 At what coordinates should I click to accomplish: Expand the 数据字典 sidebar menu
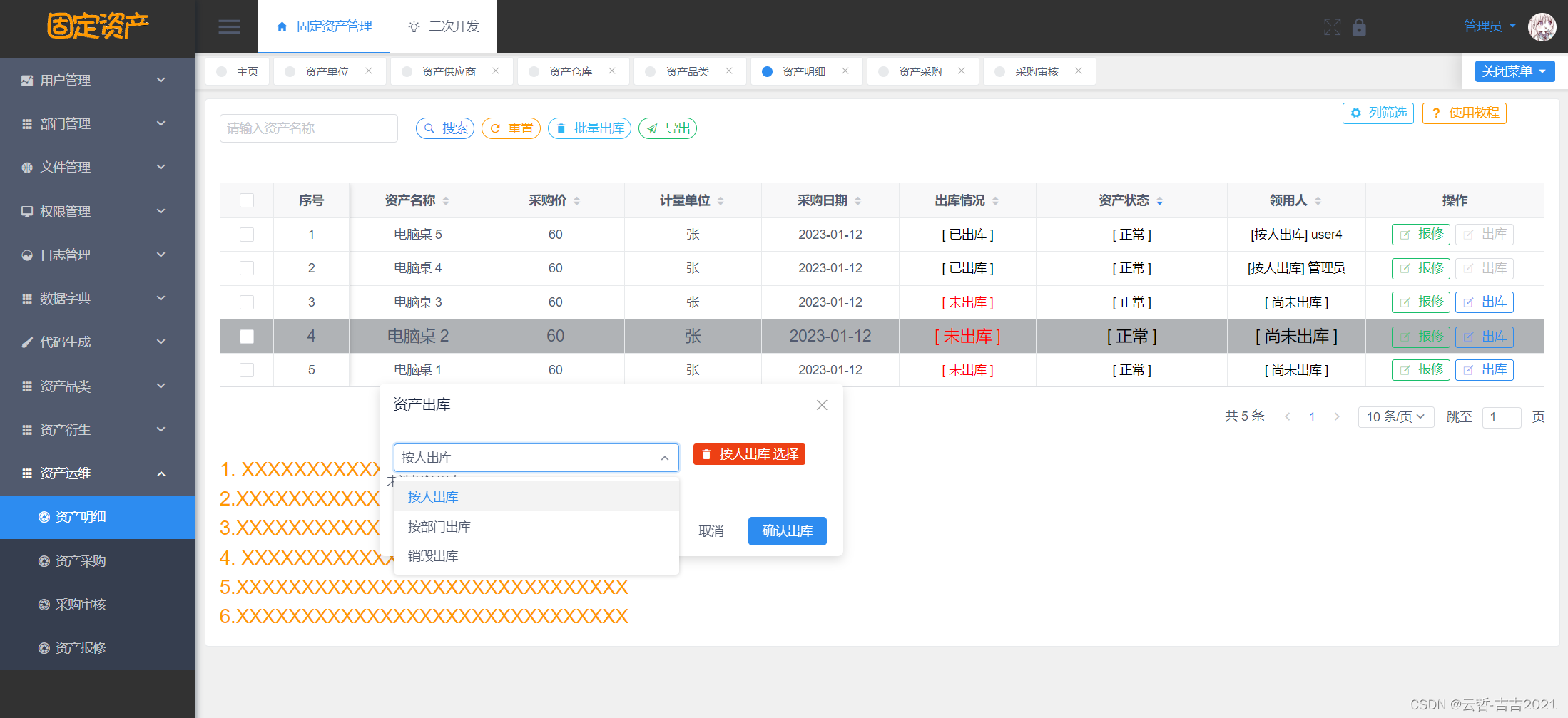click(98, 299)
